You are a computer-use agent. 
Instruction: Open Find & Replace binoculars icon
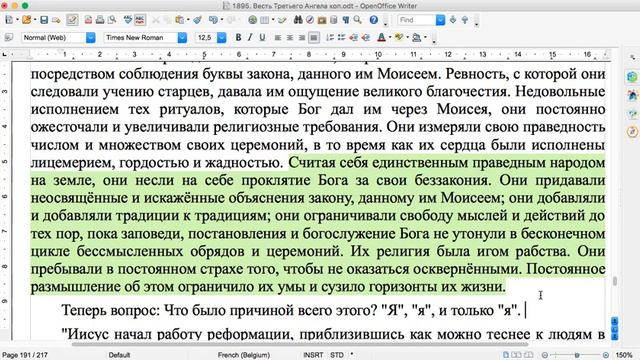click(298, 20)
